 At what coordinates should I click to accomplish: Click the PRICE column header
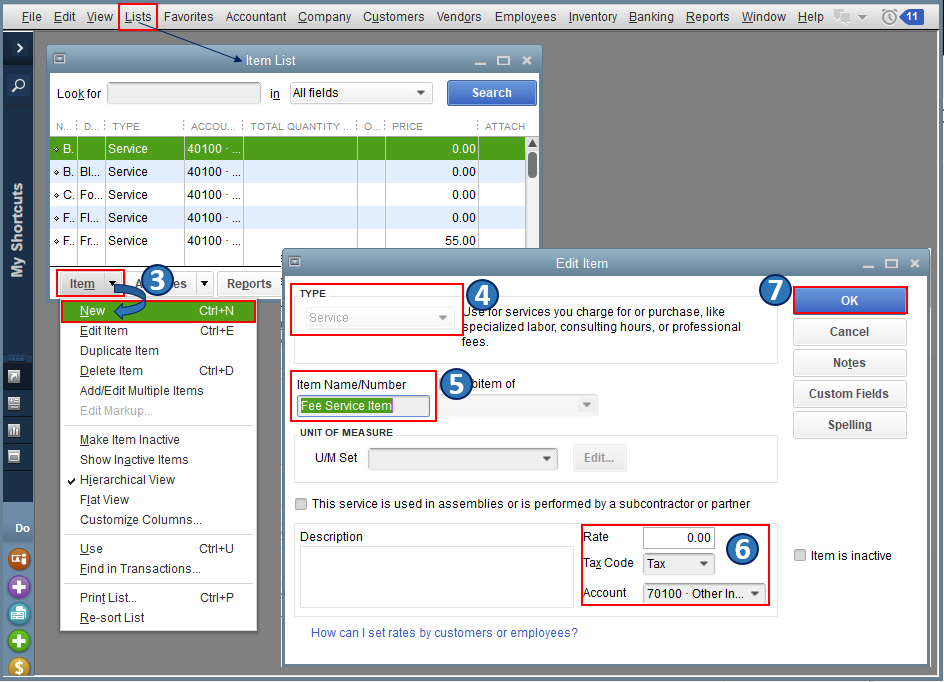tap(407, 126)
